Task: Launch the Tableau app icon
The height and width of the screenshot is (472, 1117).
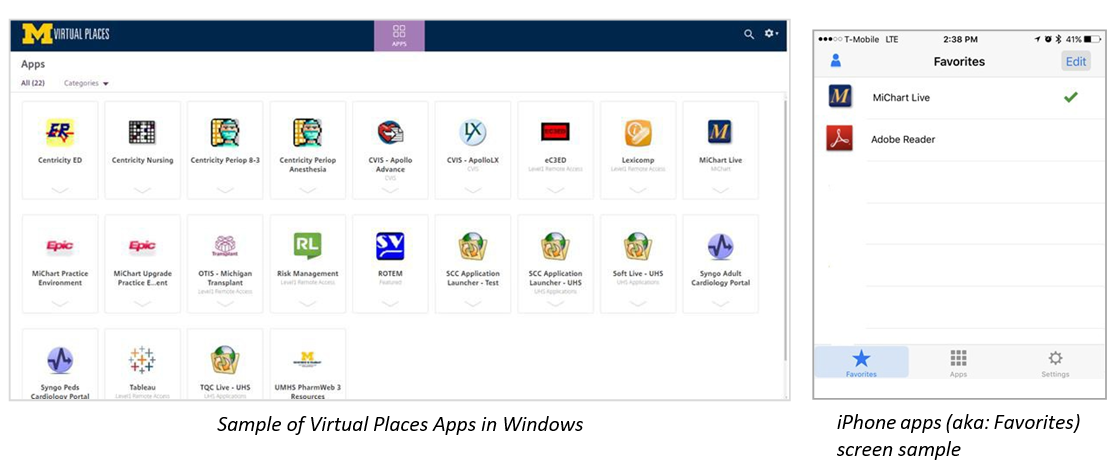Action: [142, 360]
